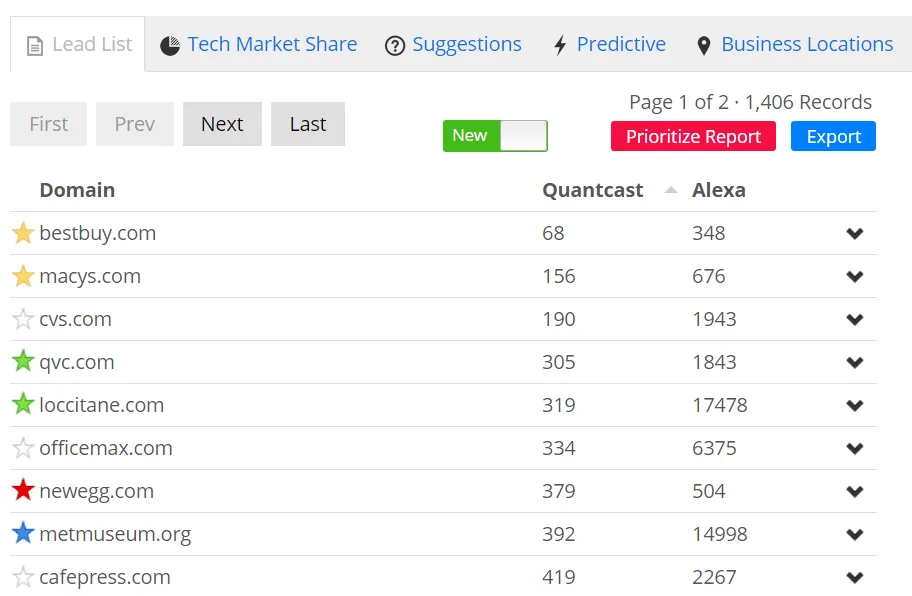Click the red star beside newegg.com
The width and height of the screenshot is (912, 596).
coord(23,491)
